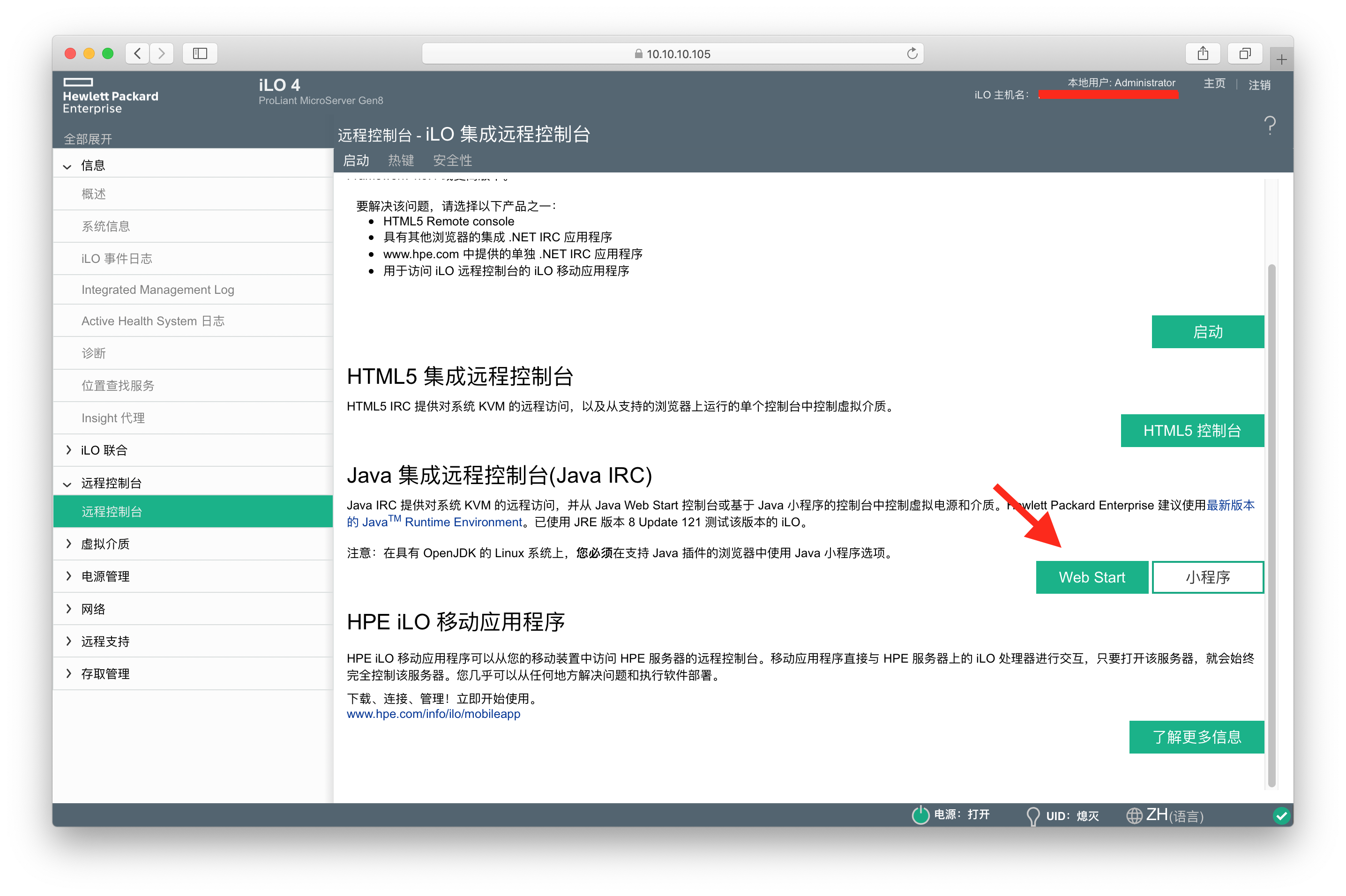The width and height of the screenshot is (1346, 896).
Task: Click the UID: 熄灭 status text
Action: click(1072, 816)
